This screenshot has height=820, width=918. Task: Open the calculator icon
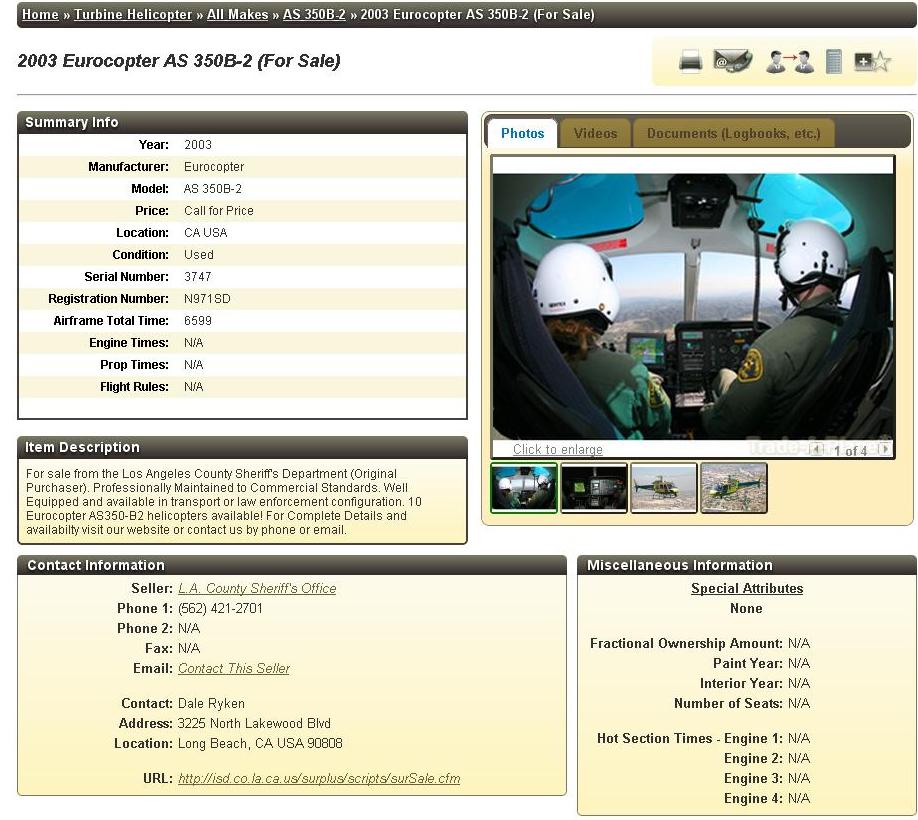(x=833, y=62)
